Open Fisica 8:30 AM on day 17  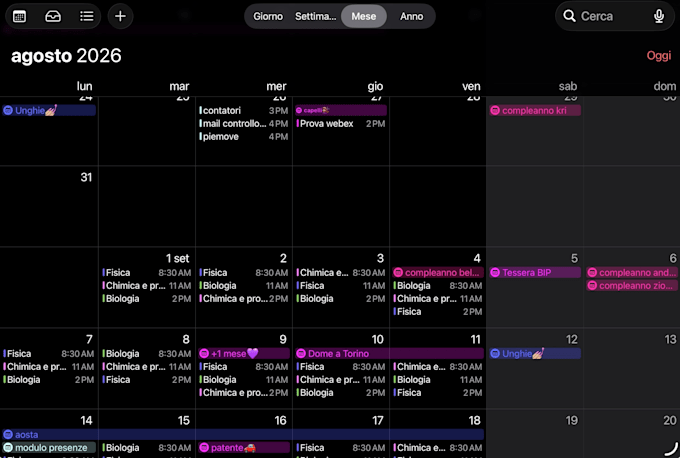coord(341,448)
